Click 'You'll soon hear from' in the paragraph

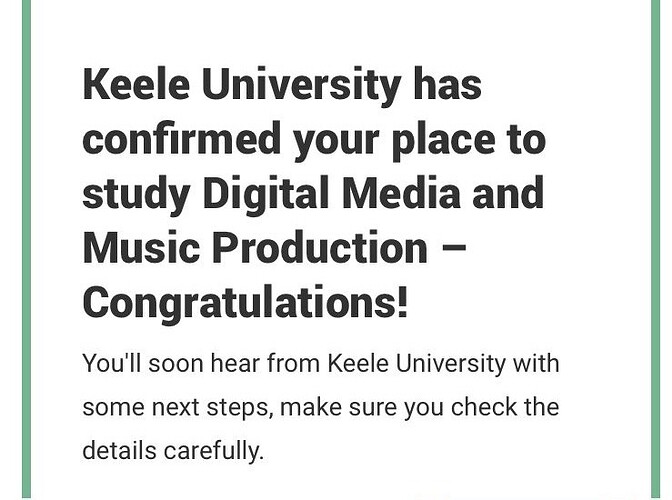point(201,363)
